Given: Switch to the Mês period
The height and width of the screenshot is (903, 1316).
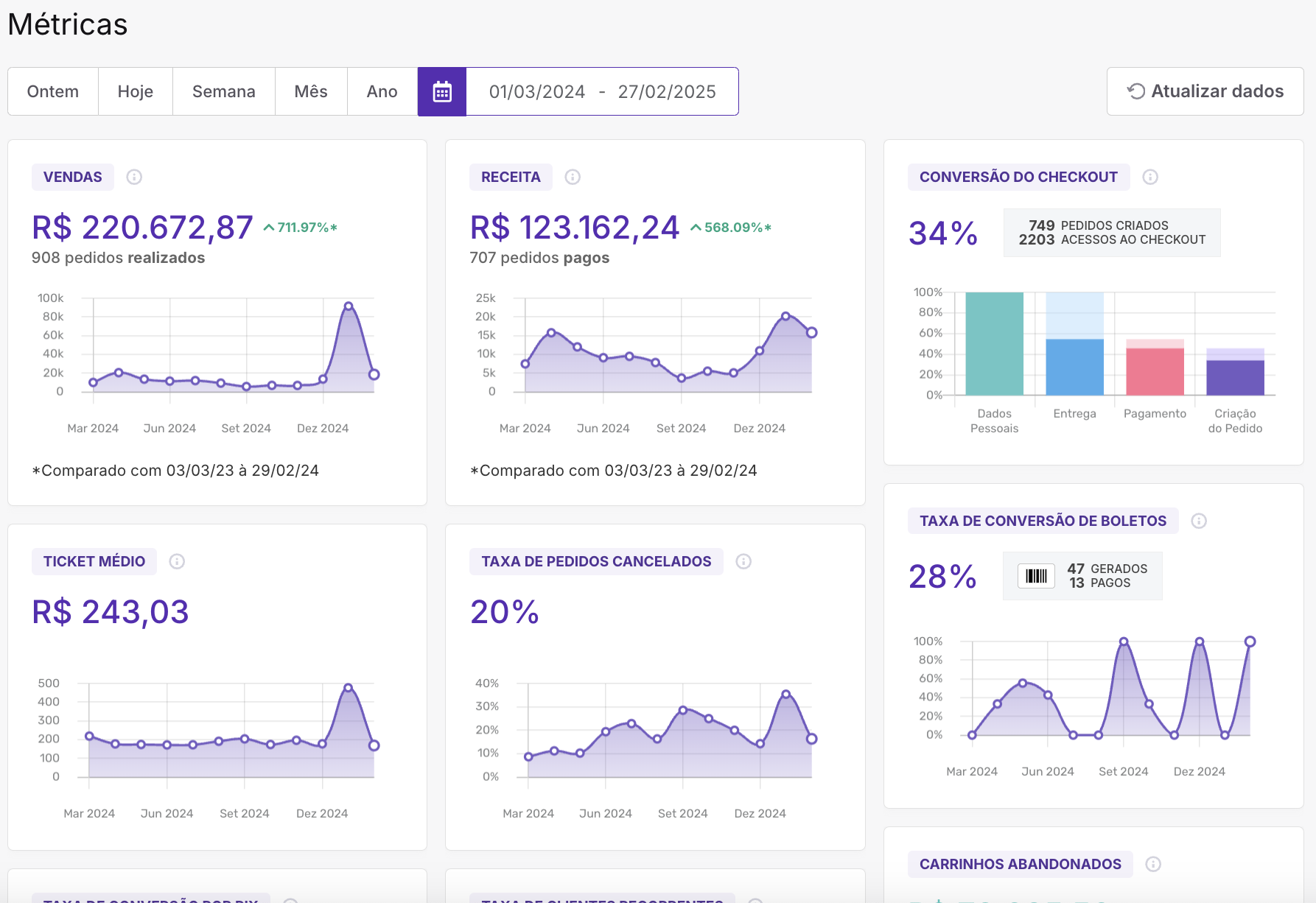Looking at the screenshot, I should coord(311,91).
